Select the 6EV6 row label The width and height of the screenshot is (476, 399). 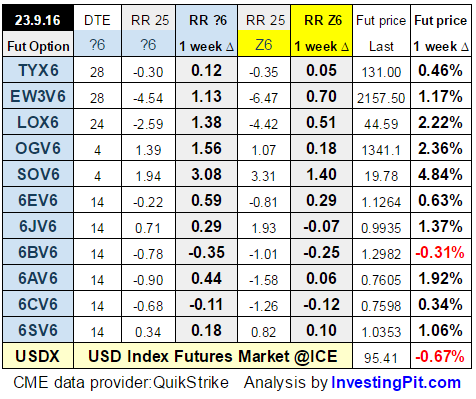(38, 200)
